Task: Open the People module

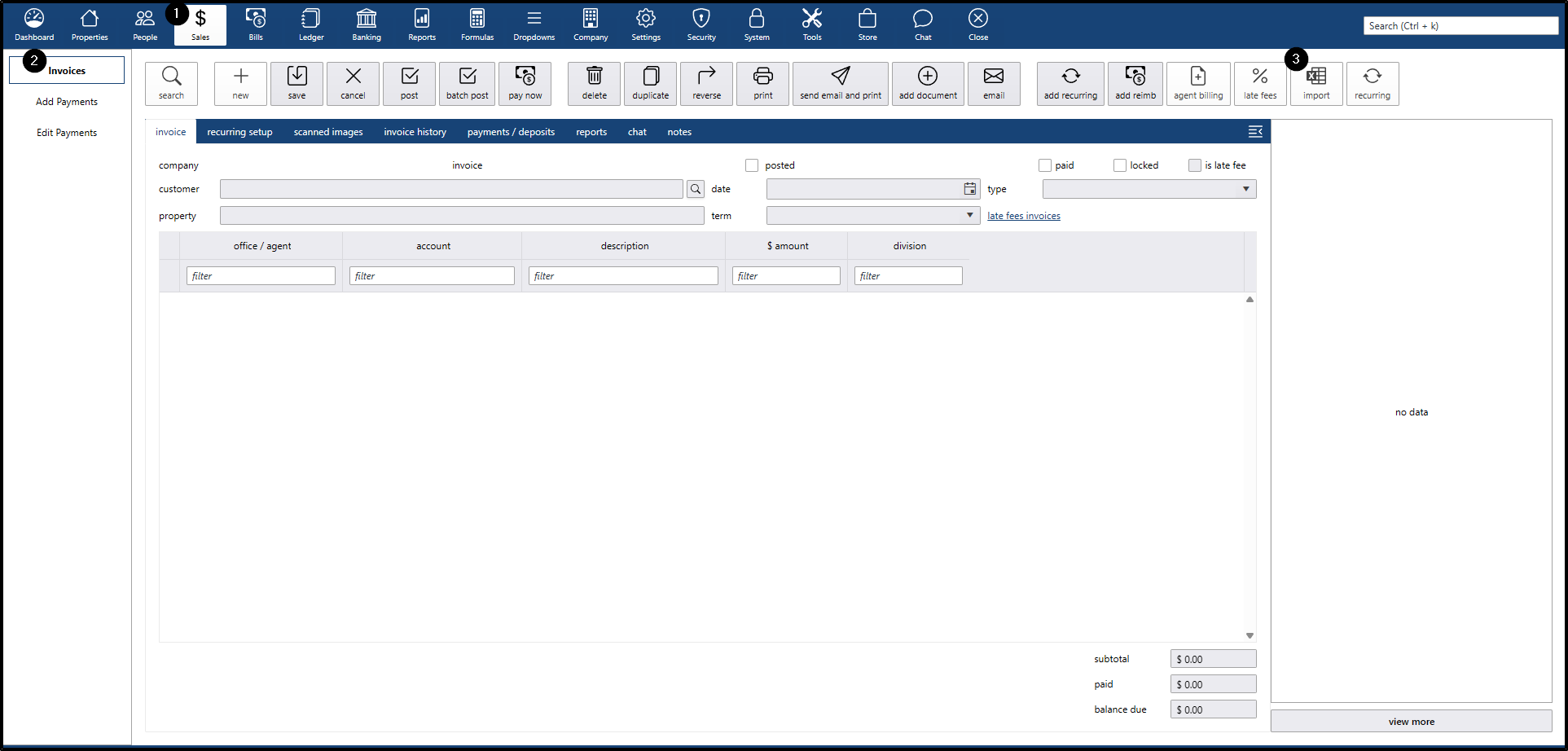Action: tap(145, 25)
